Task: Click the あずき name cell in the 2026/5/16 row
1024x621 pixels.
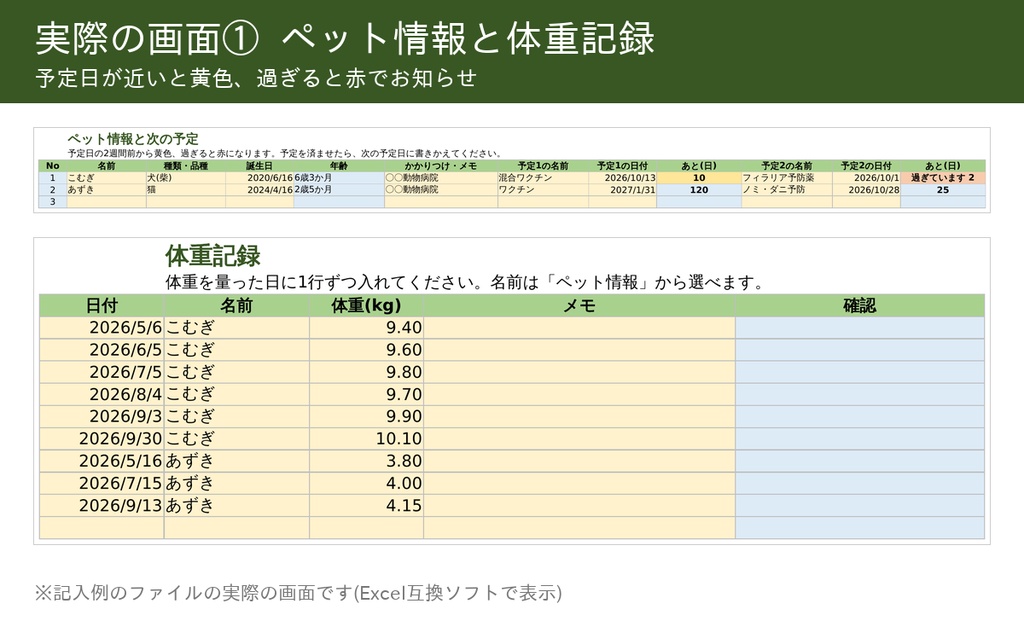Action: click(x=236, y=461)
